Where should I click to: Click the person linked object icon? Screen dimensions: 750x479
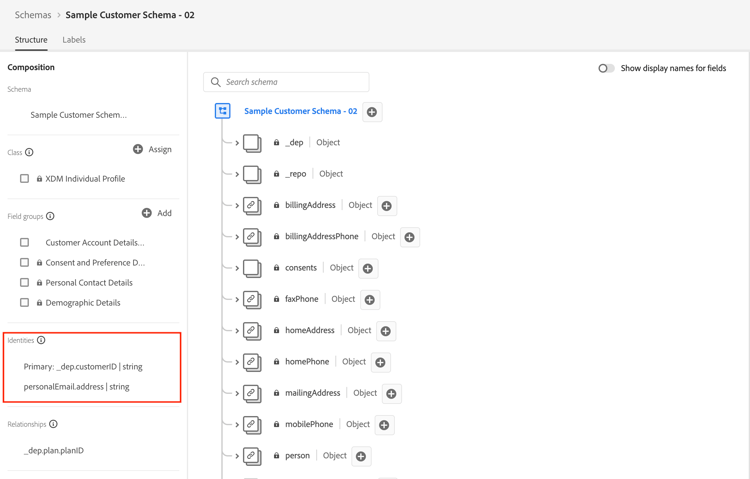tap(252, 456)
